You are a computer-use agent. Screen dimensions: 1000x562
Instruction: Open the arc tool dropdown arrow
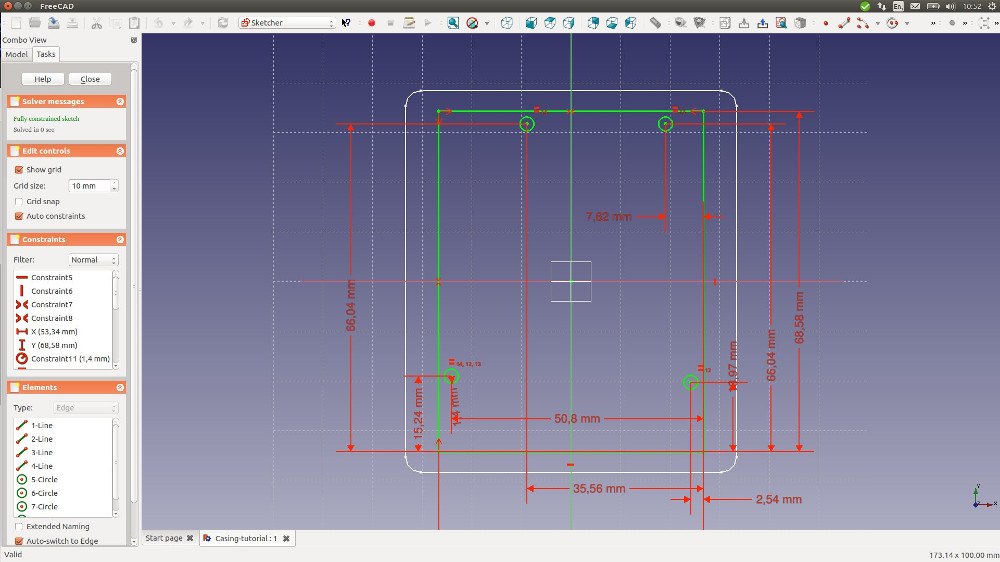coord(878,23)
